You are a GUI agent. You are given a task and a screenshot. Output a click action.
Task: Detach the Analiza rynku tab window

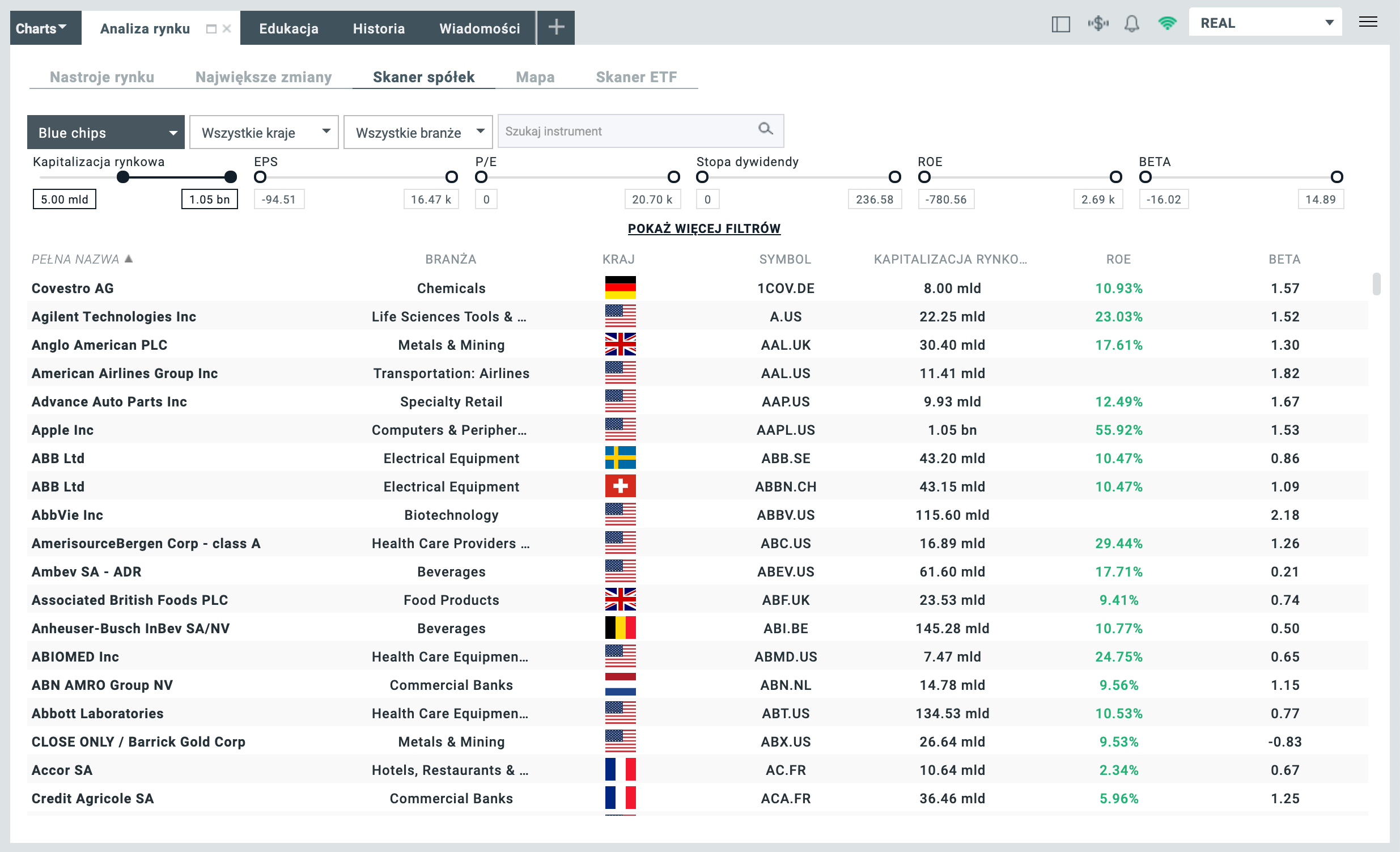click(x=211, y=29)
